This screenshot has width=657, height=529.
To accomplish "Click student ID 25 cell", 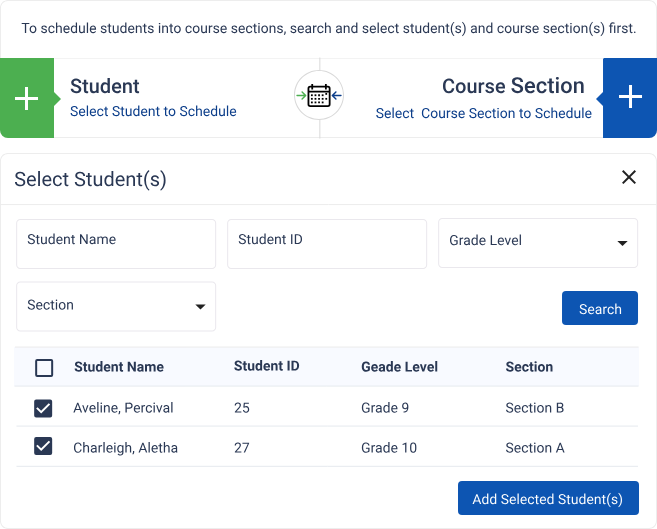I will tap(242, 408).
